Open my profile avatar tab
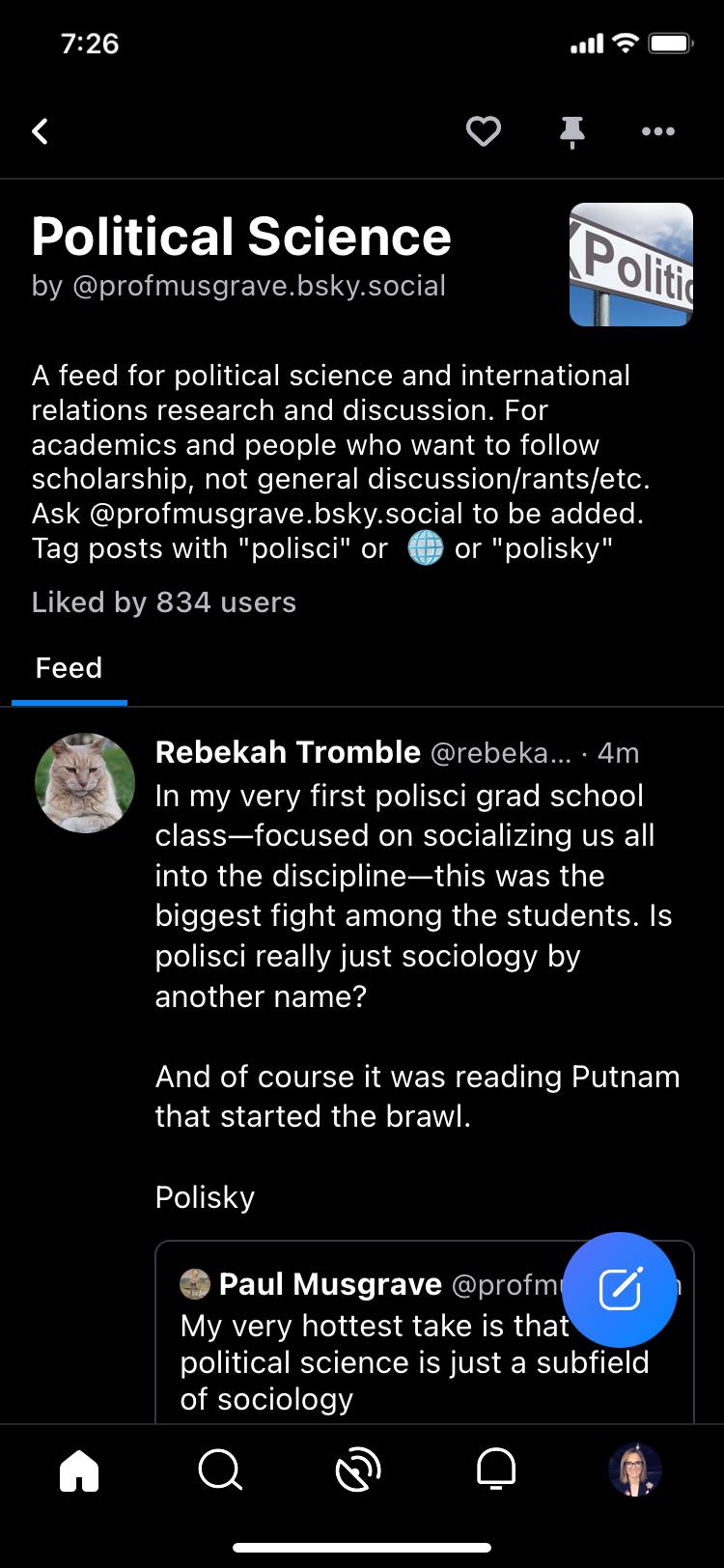724x1568 pixels. (x=634, y=1471)
